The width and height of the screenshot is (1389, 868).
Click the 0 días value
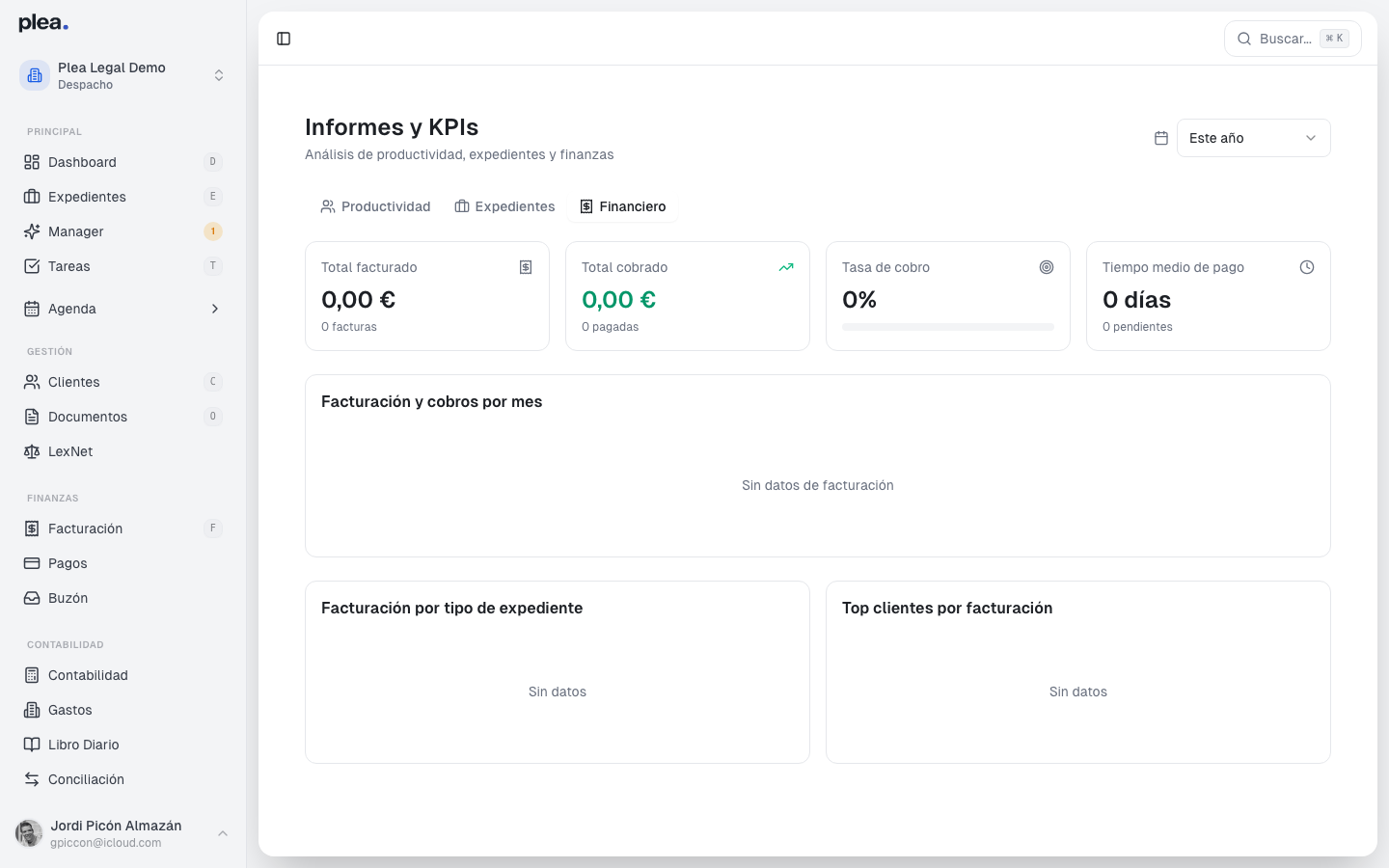click(x=1136, y=300)
